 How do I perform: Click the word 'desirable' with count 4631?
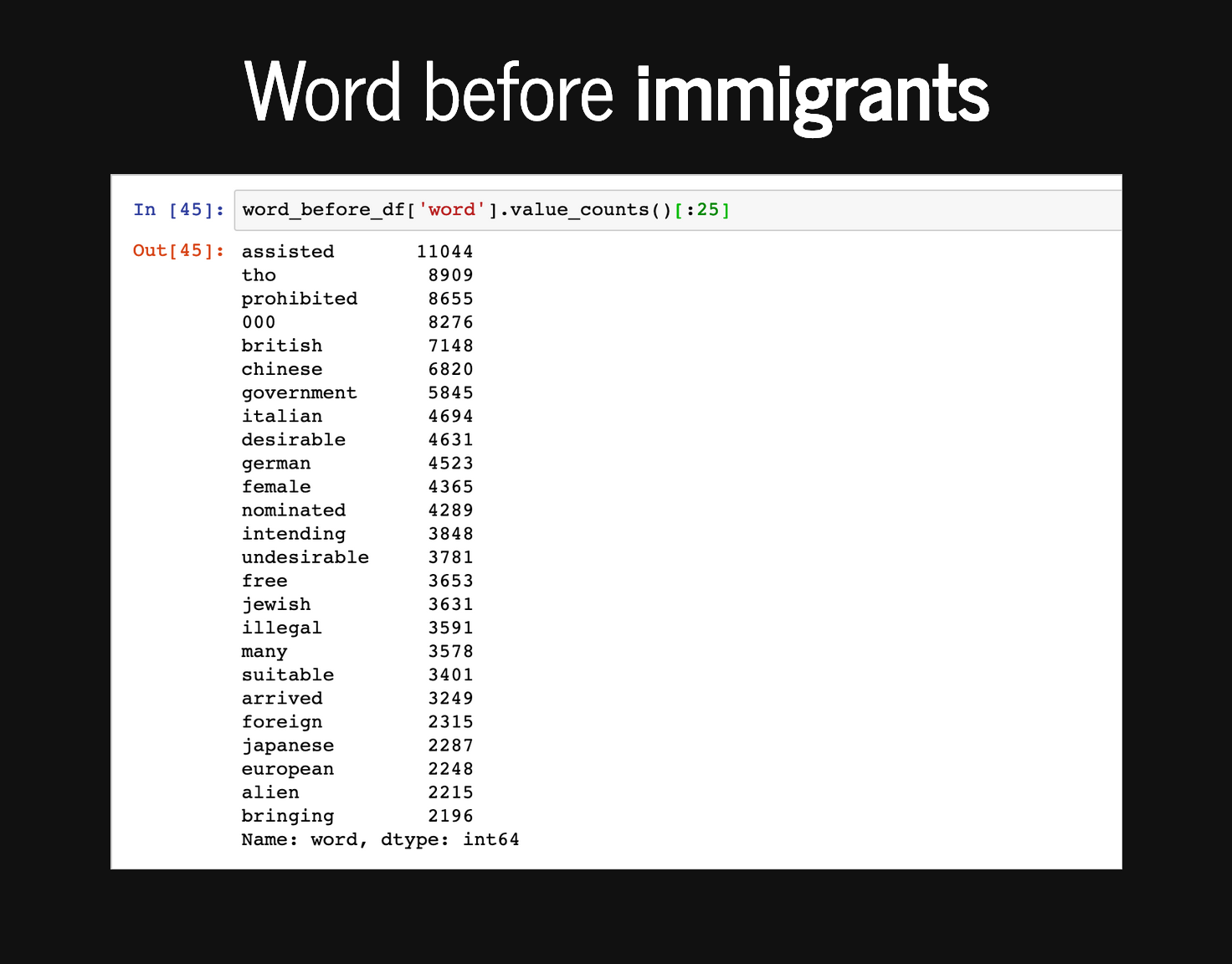[x=294, y=439]
